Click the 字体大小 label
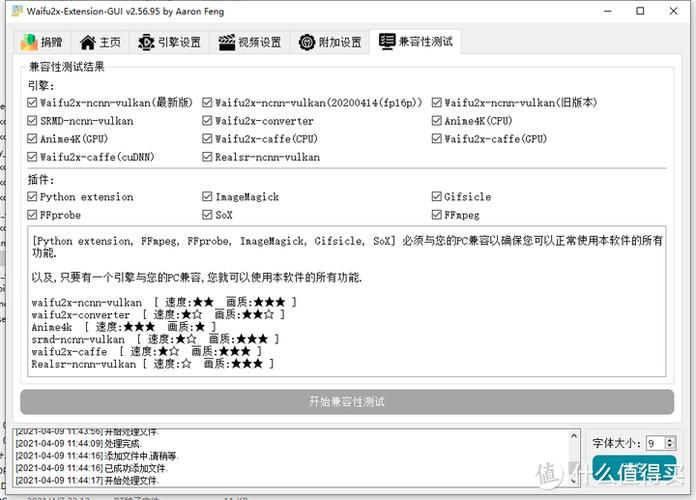The image size is (696, 500). (617, 443)
